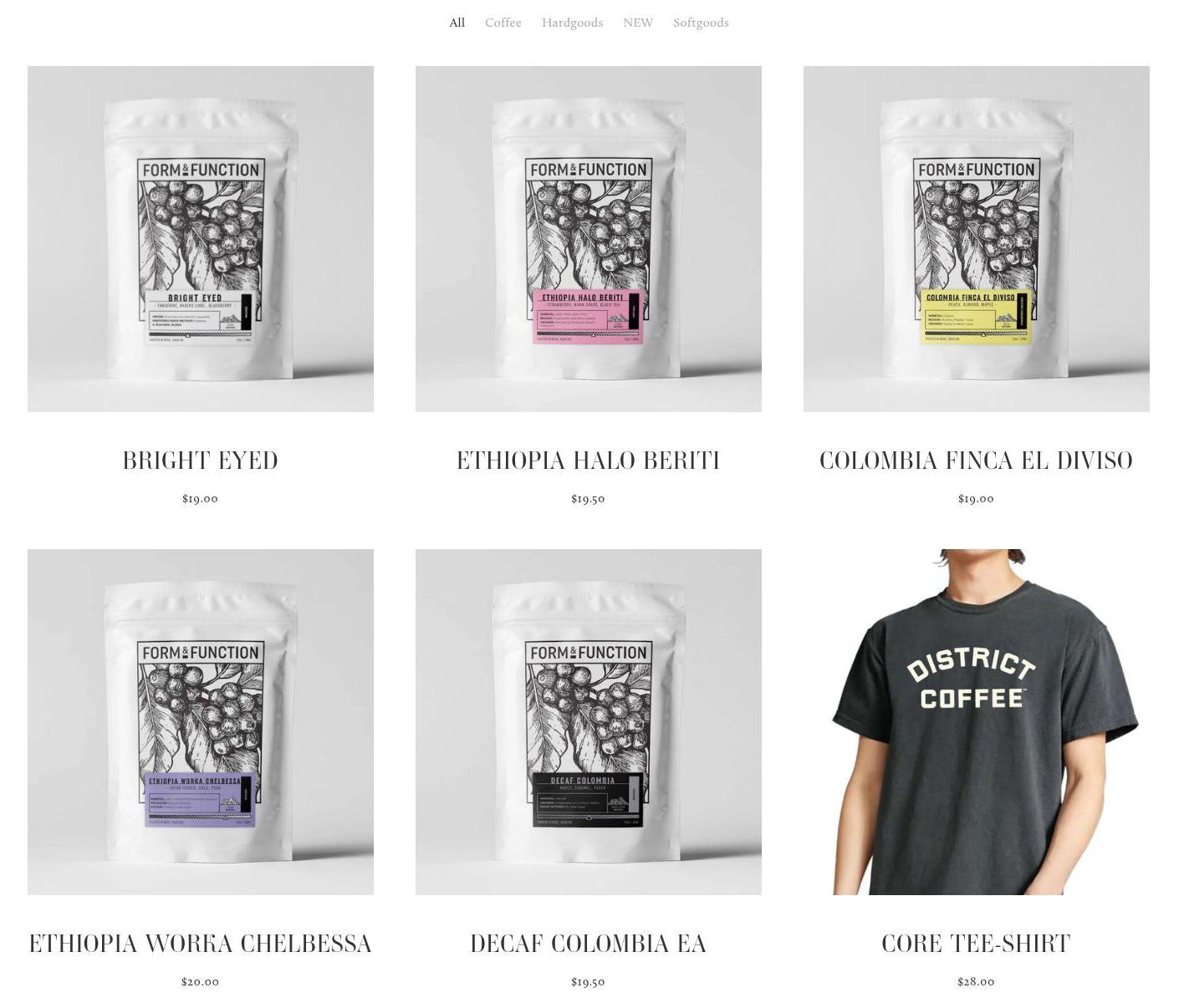
Task: Click the BRIGHT EYED product title
Action: coord(201,461)
